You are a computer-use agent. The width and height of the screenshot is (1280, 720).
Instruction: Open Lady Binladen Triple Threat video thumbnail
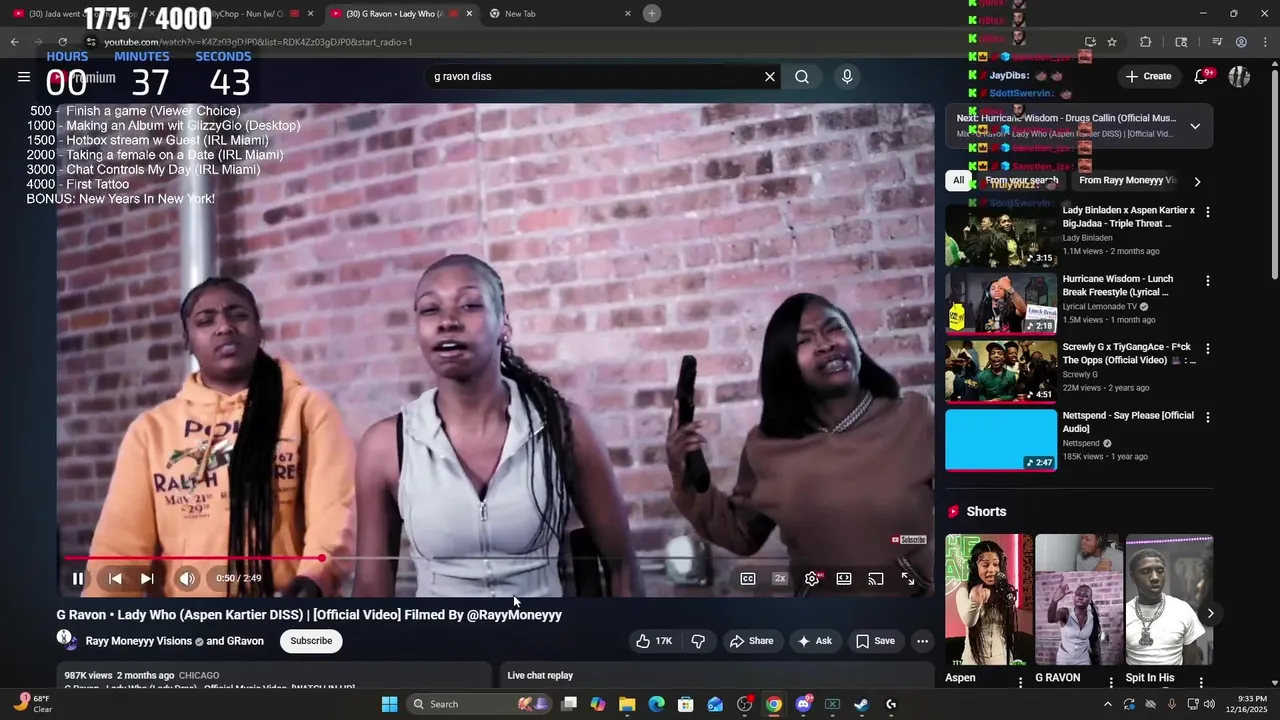coord(1001,235)
